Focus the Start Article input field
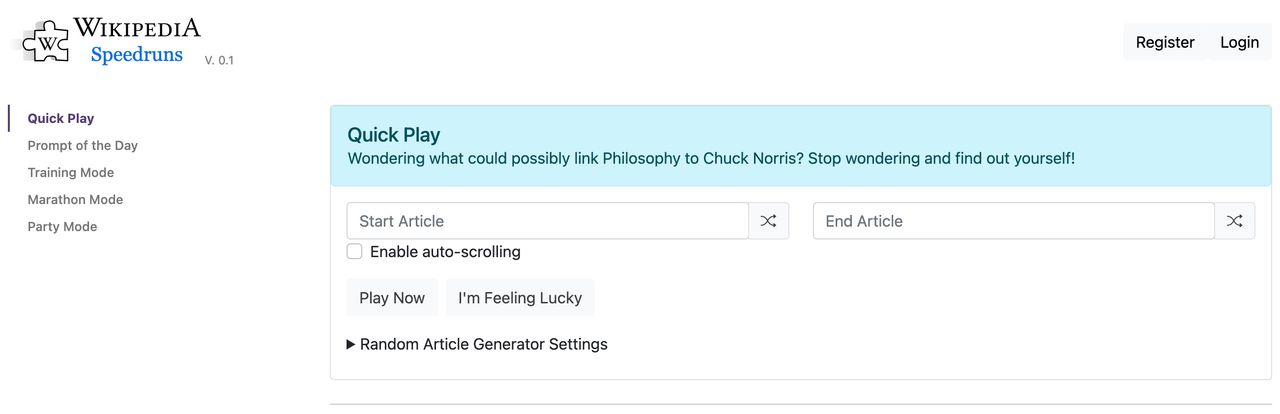 click(x=547, y=221)
